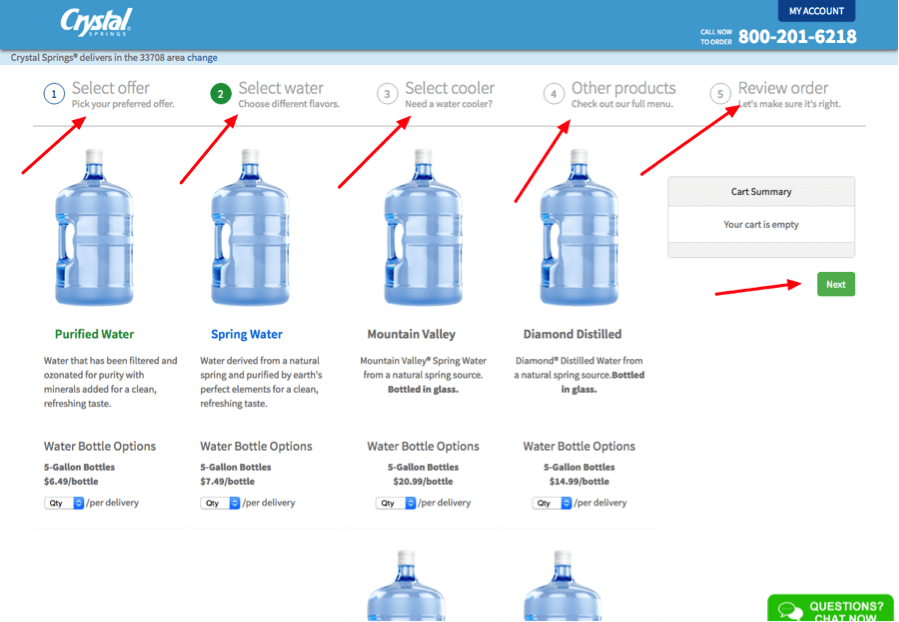Click '5-Gallon Bottles' under Diamond Distilled
The image size is (899, 622).
coord(579,467)
